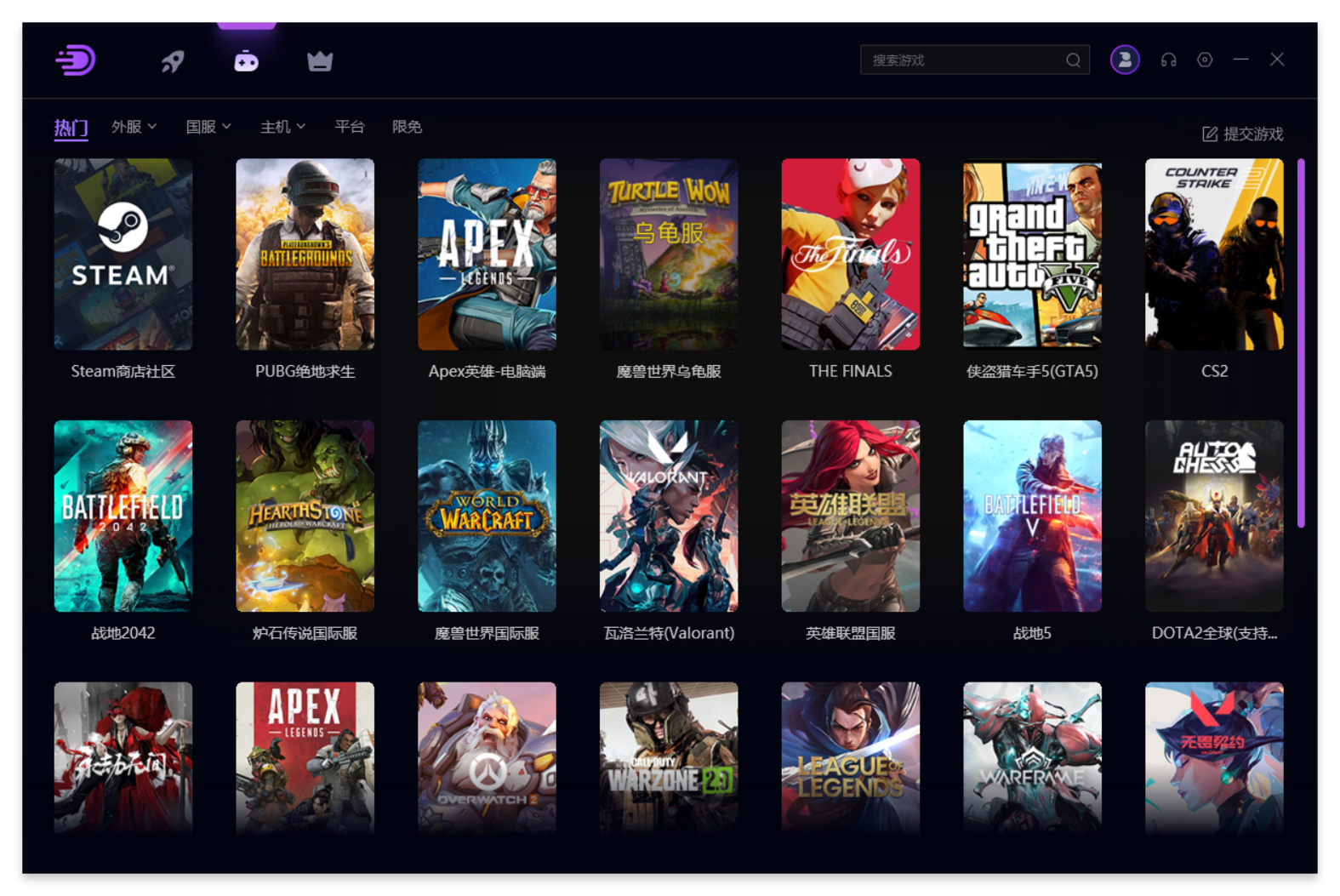Click the PUBG绝地求生 title text

click(305, 372)
